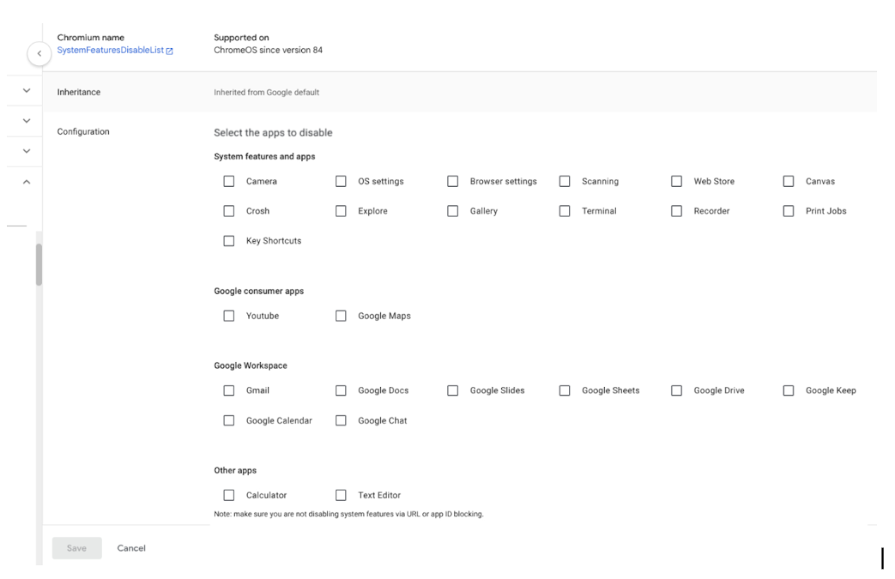Toggle the Google Drive checkbox
The height and width of the screenshot is (579, 895).
coord(676,391)
